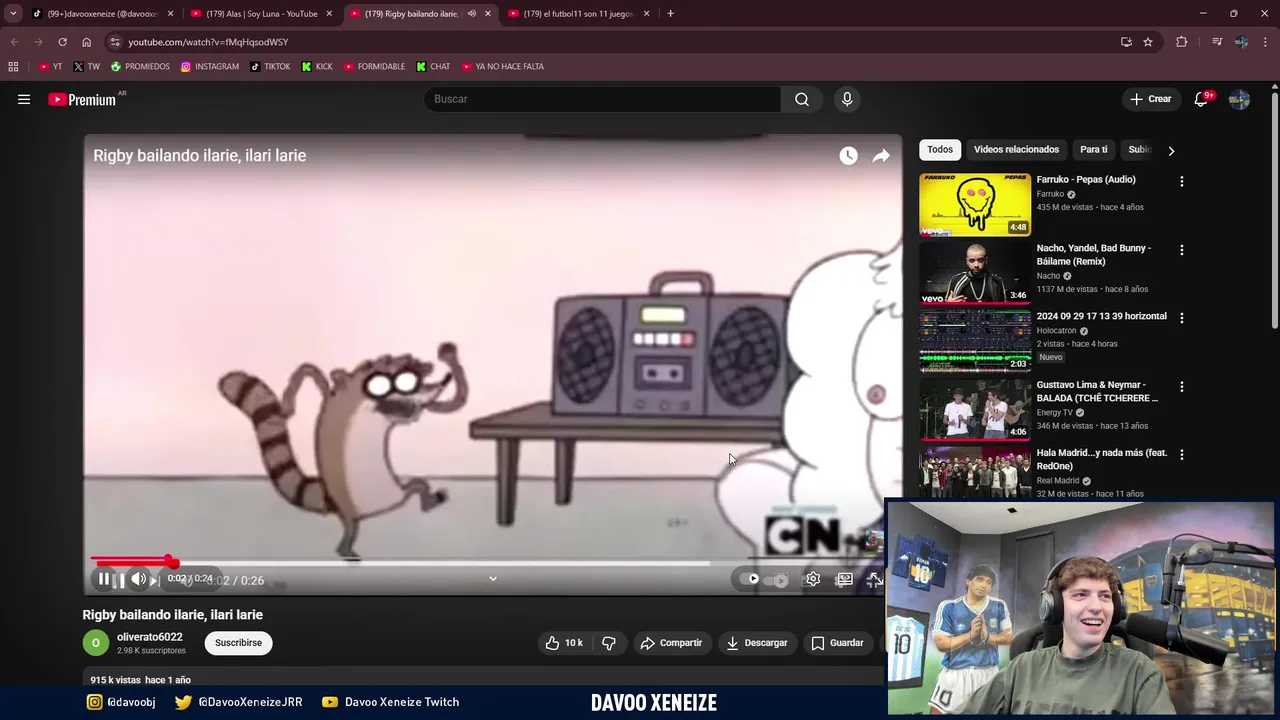Click the share arrow on the player
The width and height of the screenshot is (1280, 720).
click(x=881, y=155)
